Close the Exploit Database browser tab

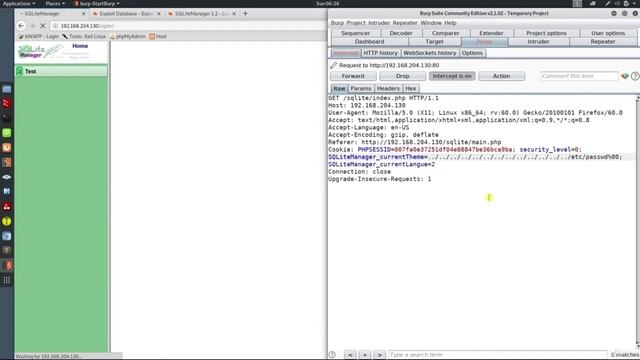159,13
